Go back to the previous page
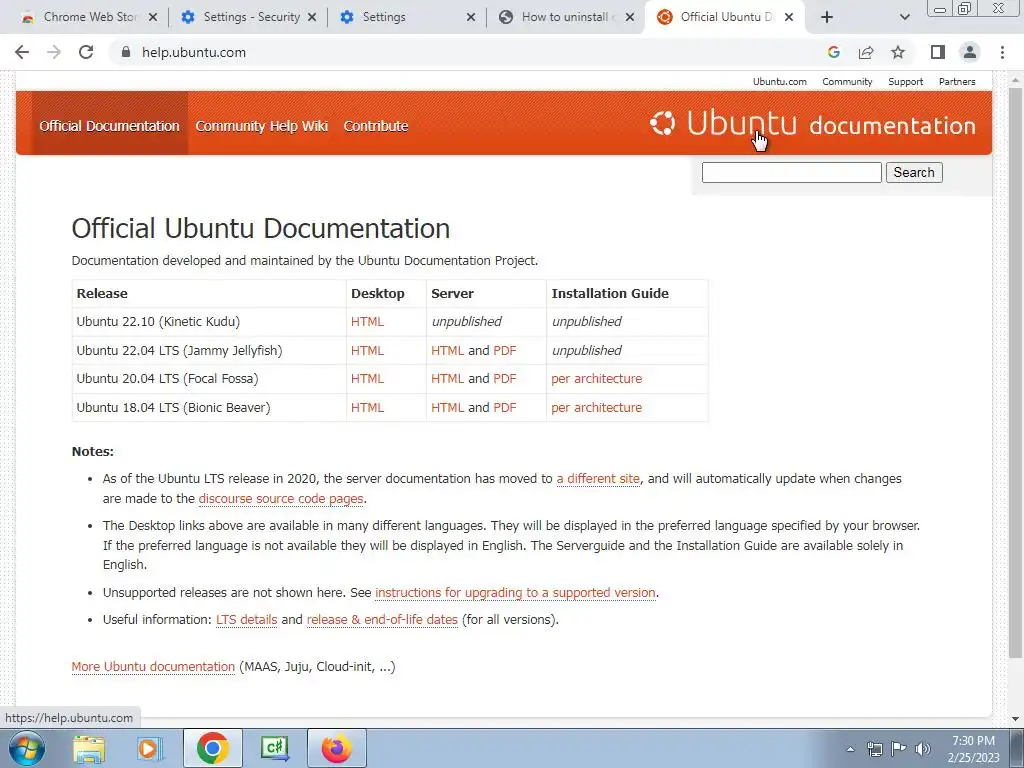 pos(22,52)
